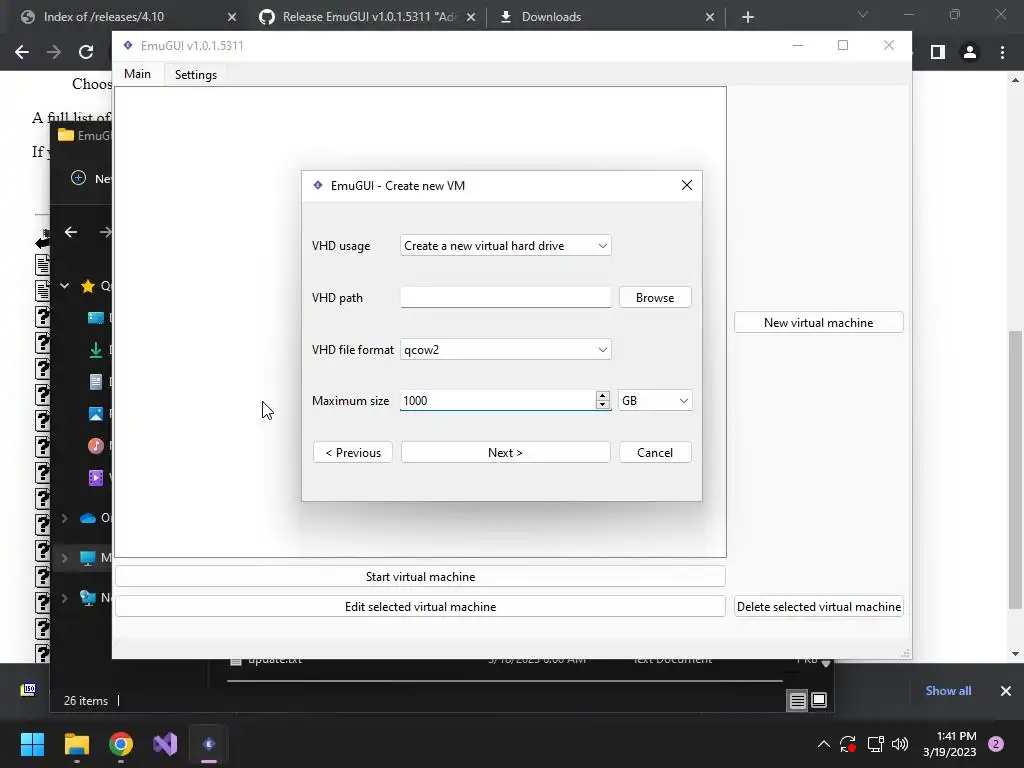
Task: Select the Downloads folder icon in Explorer sidebar
Action: pos(96,349)
